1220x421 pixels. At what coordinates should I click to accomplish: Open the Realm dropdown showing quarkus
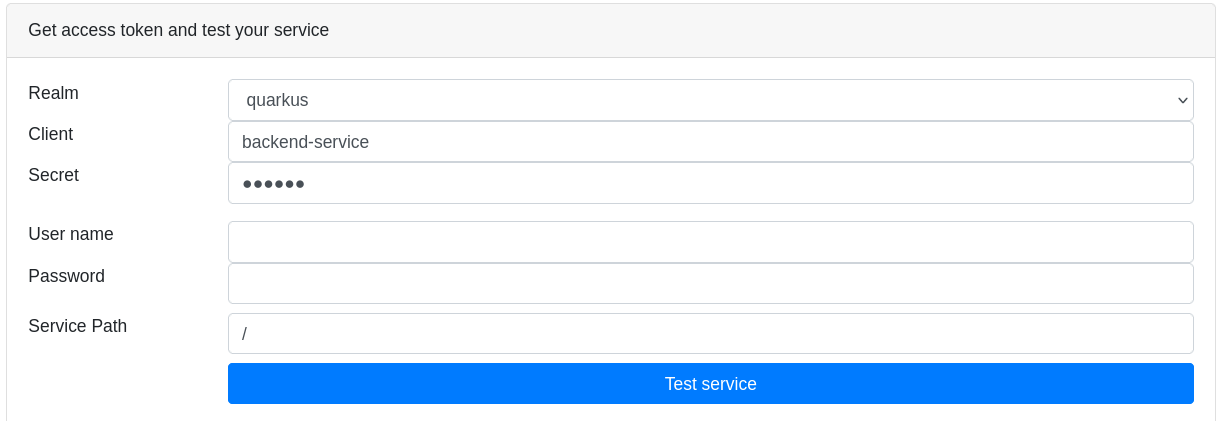[x=710, y=100]
